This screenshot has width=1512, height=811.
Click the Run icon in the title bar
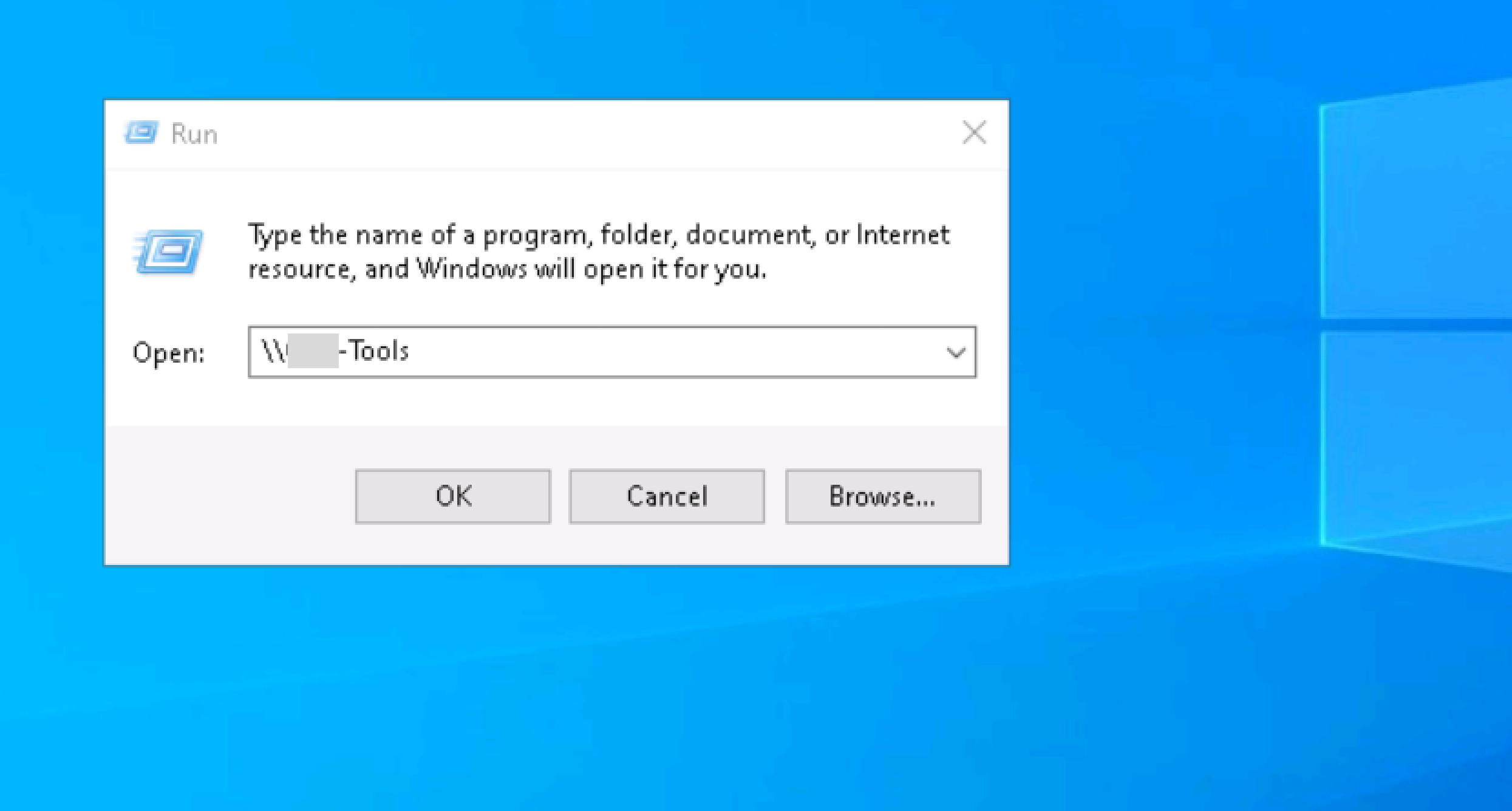[x=141, y=132]
